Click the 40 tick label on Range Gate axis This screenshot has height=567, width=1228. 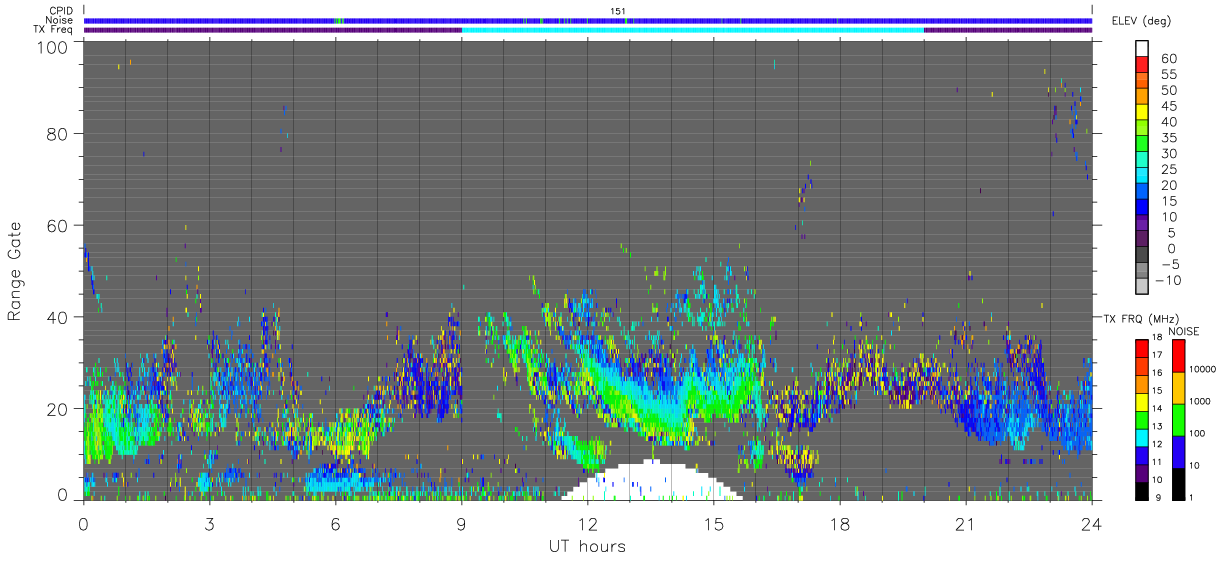(x=58, y=317)
